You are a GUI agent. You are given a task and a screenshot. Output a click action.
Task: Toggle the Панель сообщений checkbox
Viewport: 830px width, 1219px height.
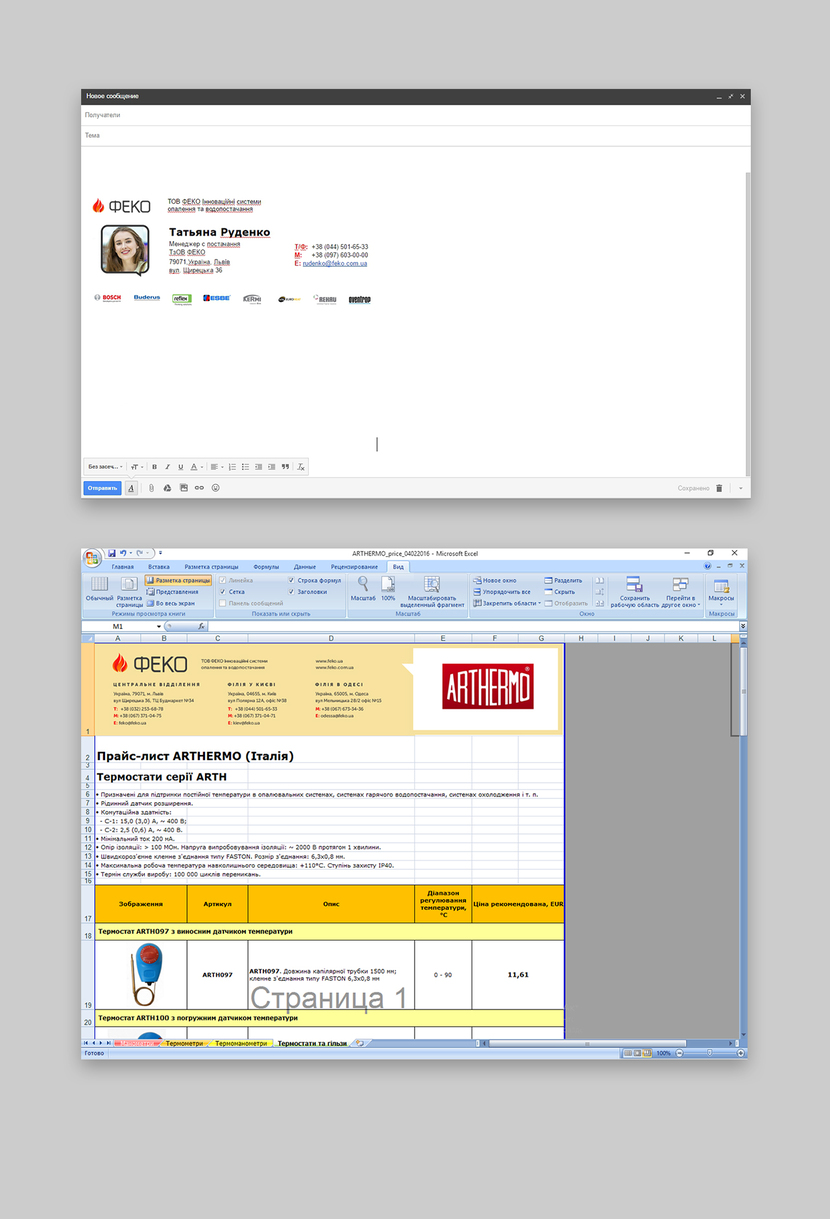[223, 604]
